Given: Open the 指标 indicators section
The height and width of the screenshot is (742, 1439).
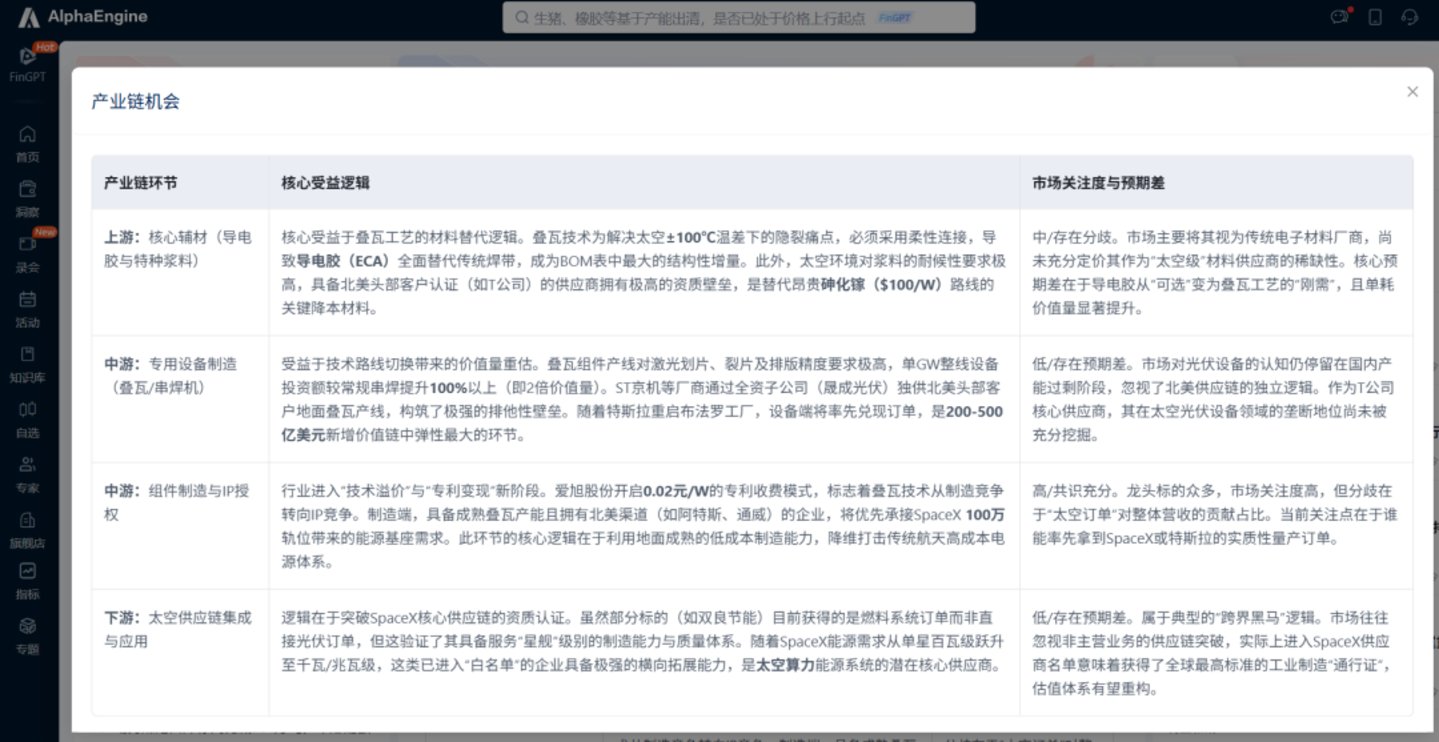Looking at the screenshot, I should [28, 580].
